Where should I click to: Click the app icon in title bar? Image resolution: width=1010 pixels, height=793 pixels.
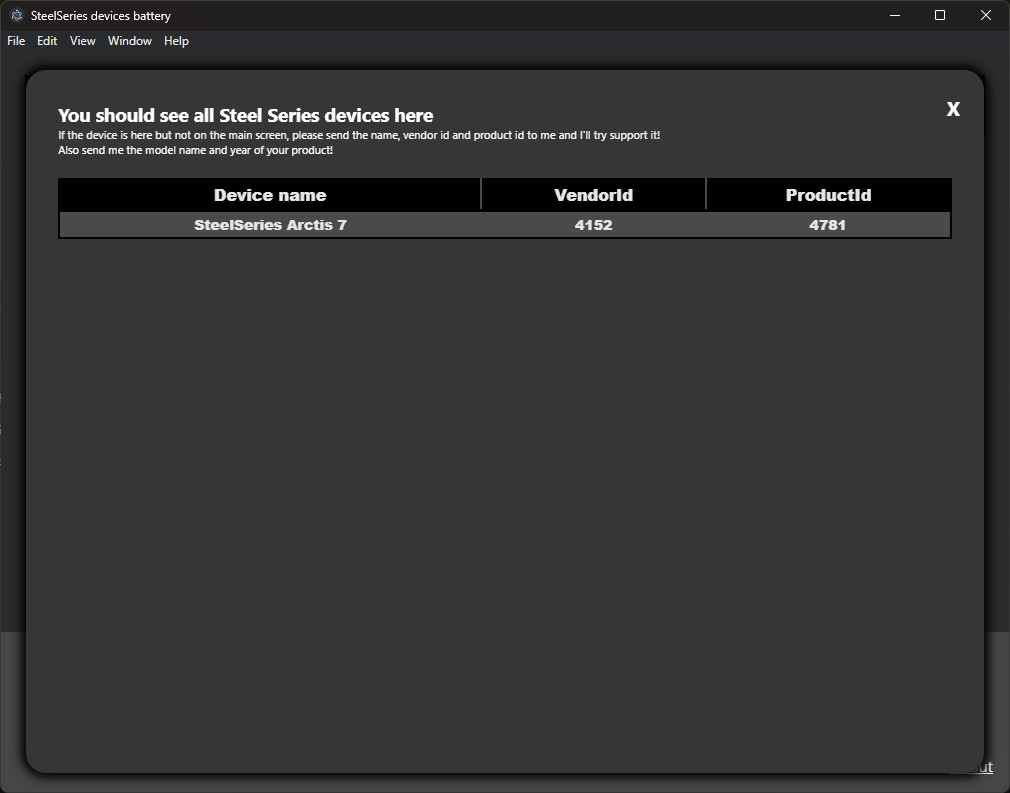[x=17, y=15]
